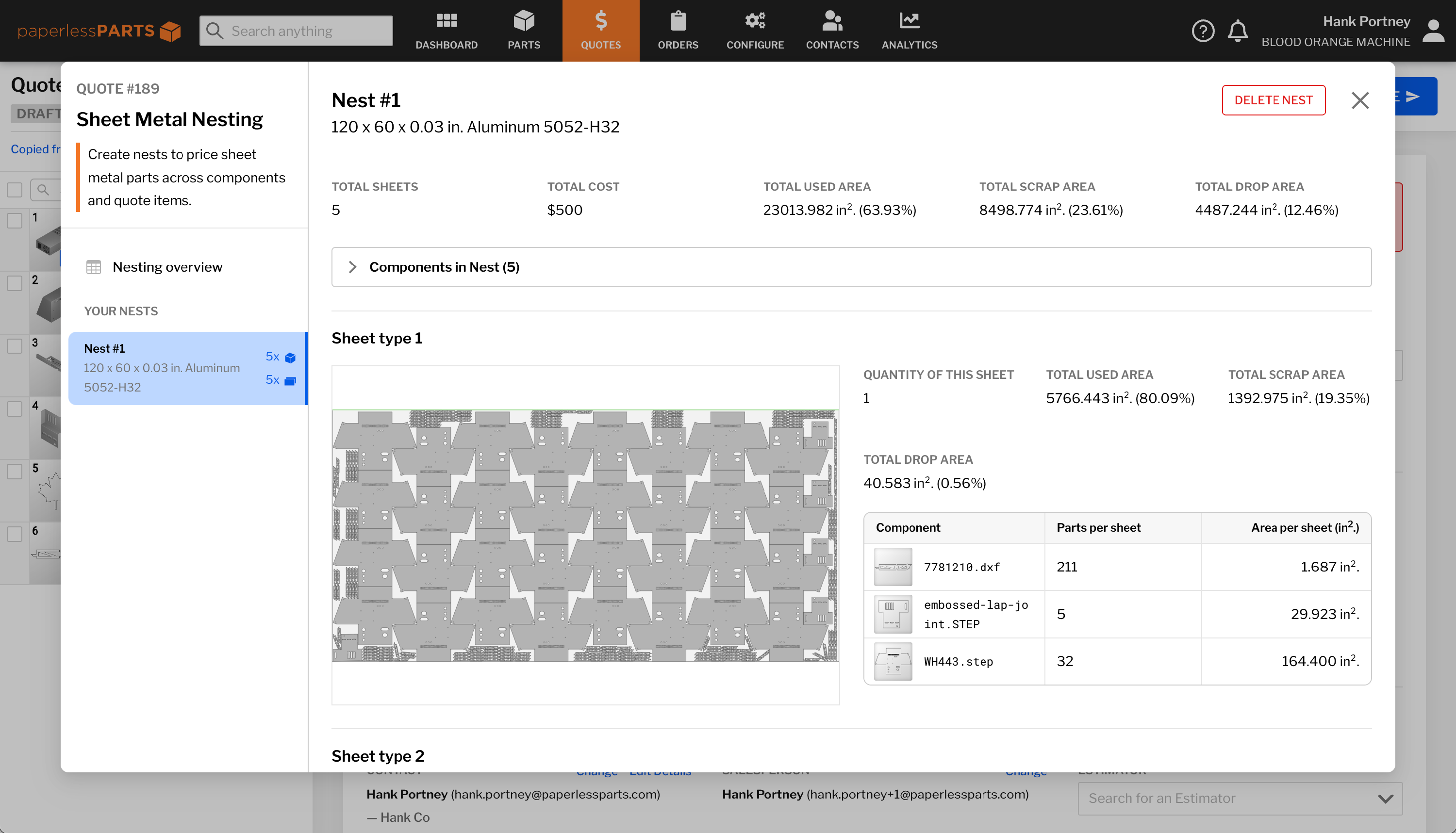Image resolution: width=1456 pixels, height=833 pixels.
Task: Open the Help question mark menu
Action: pos(1203,31)
